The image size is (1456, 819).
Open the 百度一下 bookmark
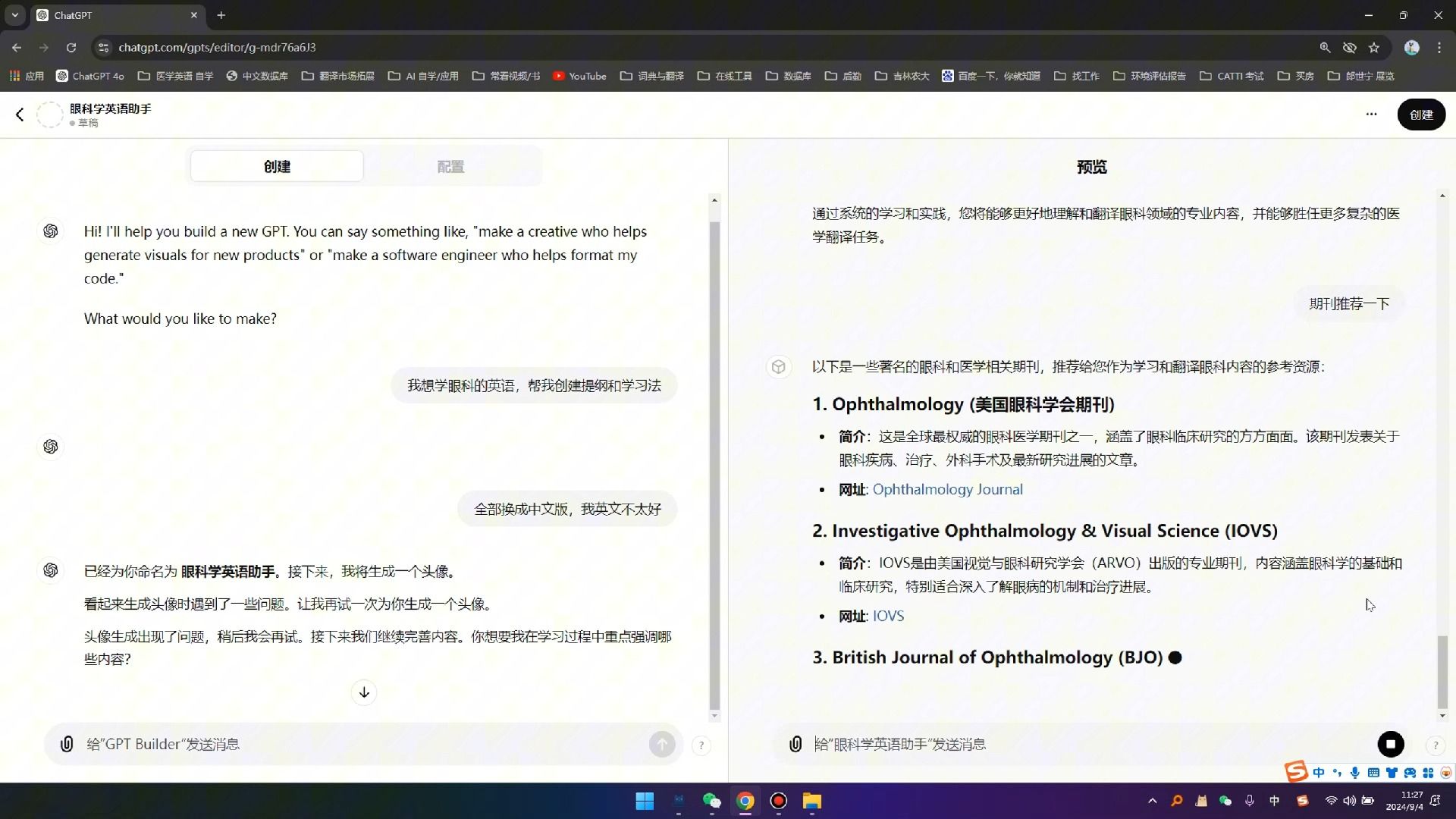pos(991,76)
